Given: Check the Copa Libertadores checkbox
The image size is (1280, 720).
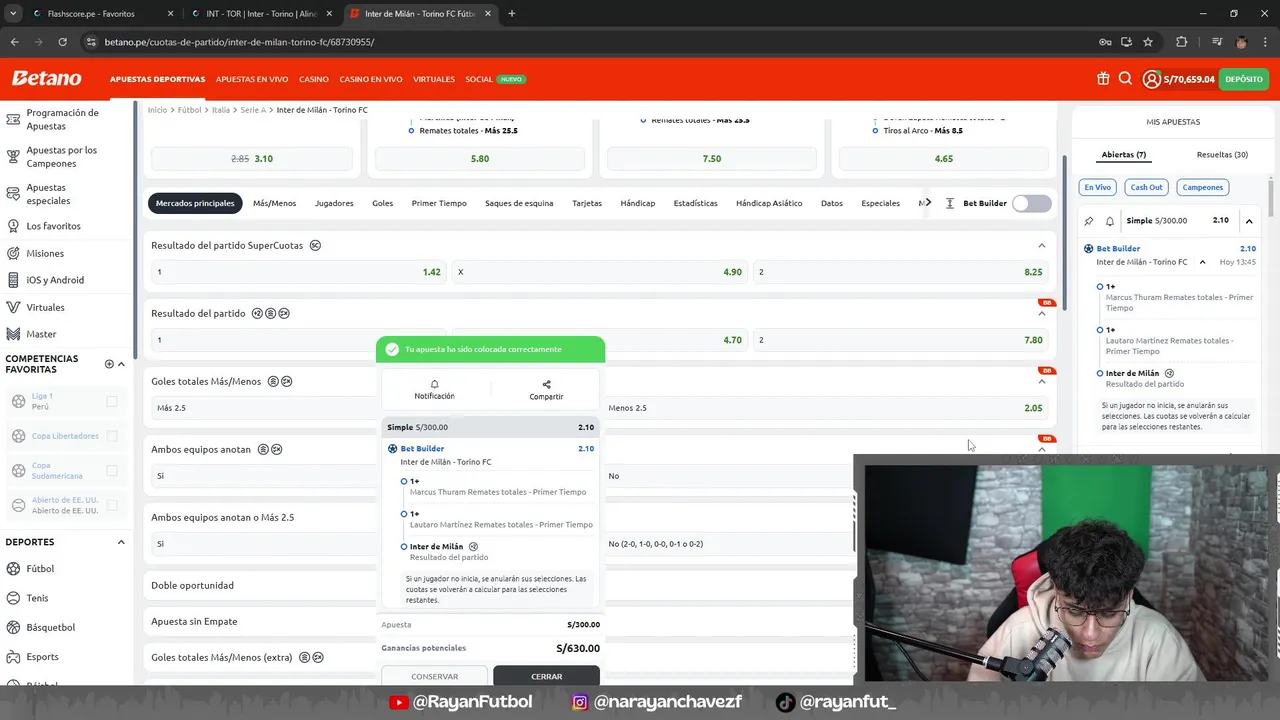Looking at the screenshot, I should [x=111, y=436].
